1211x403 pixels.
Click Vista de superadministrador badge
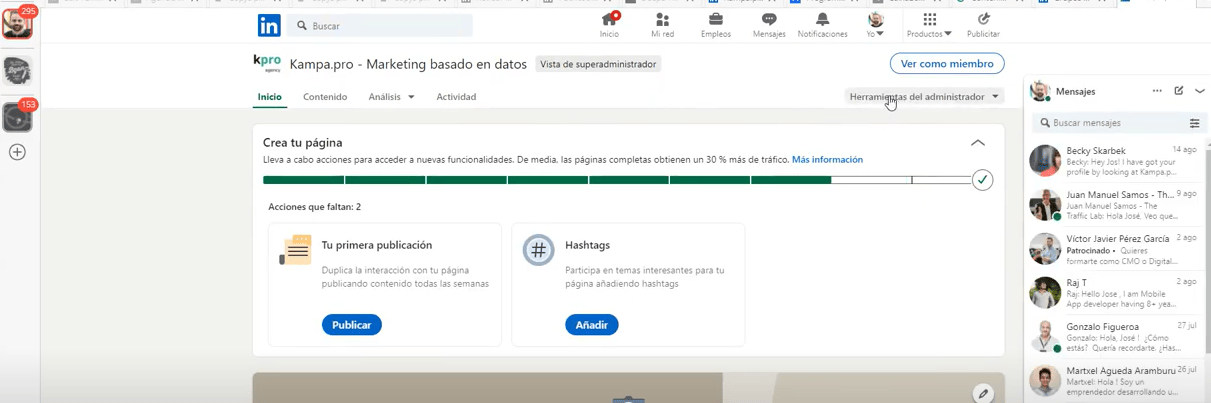pyautogui.click(x=598, y=64)
